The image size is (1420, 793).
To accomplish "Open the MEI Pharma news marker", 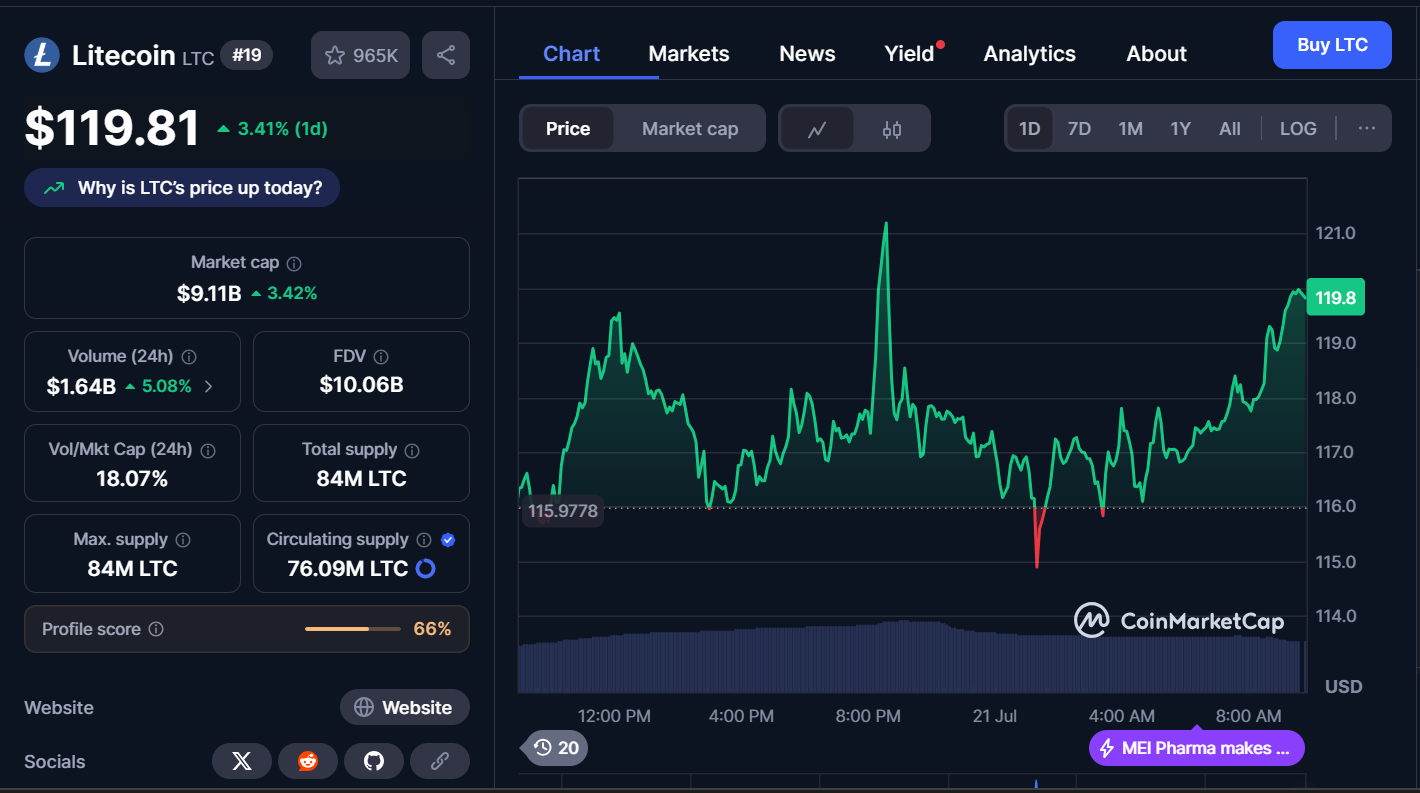I will click(1197, 748).
